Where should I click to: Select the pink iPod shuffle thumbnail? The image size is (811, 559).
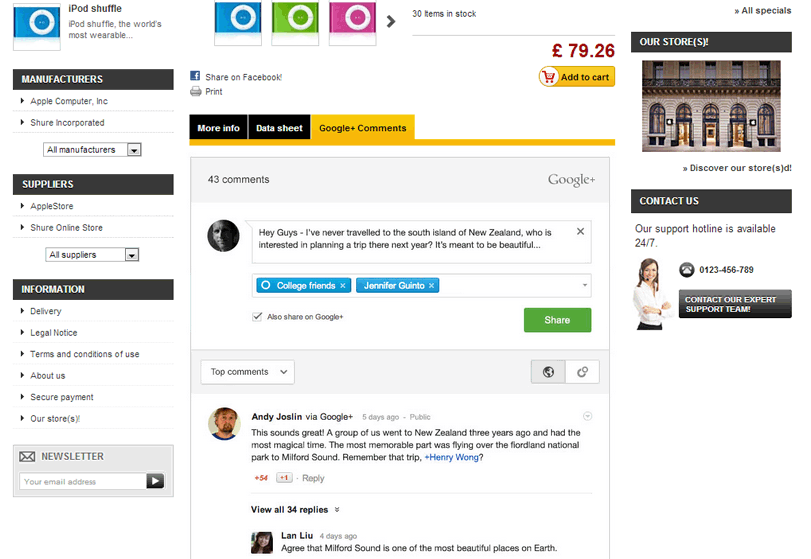(351, 21)
